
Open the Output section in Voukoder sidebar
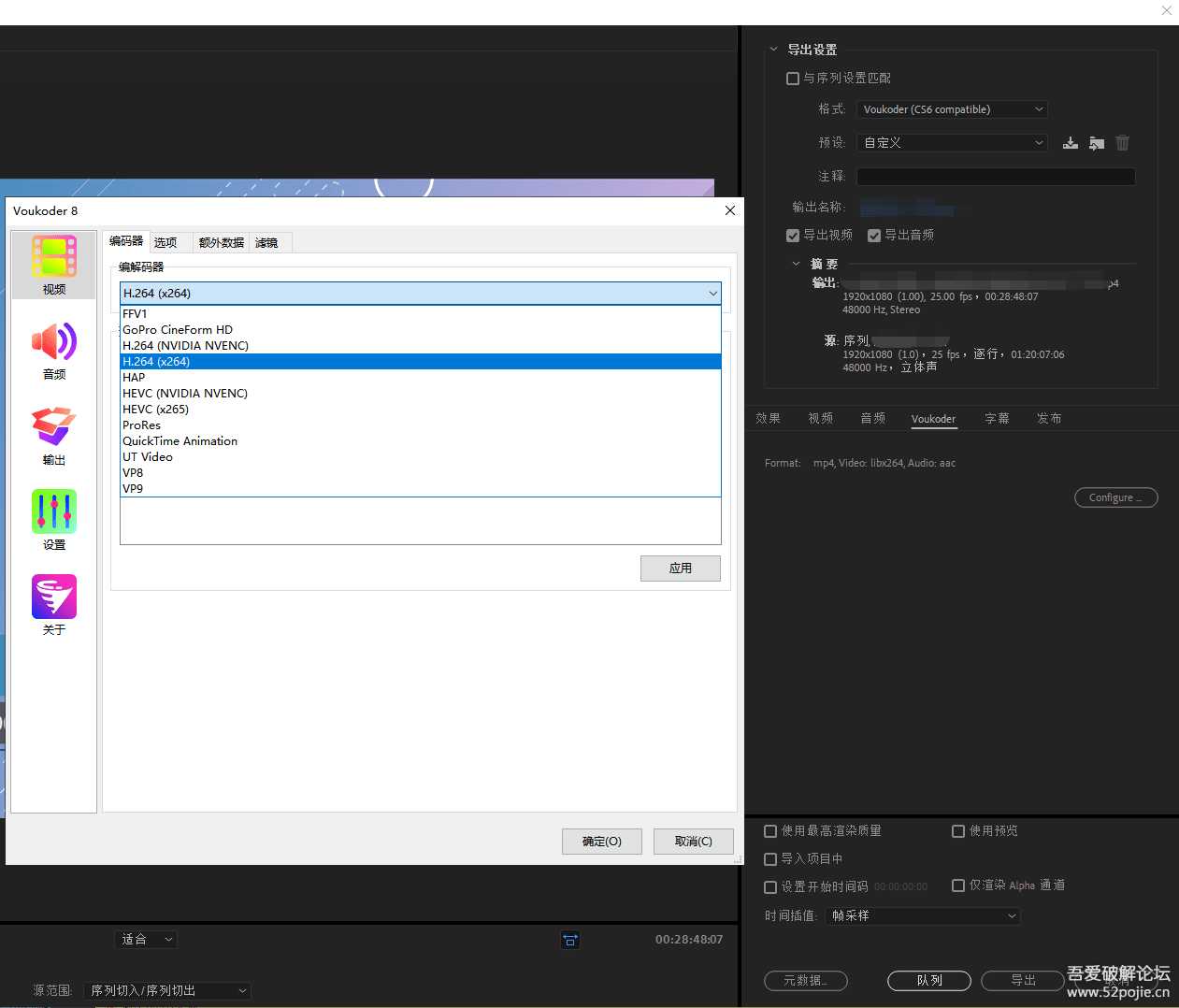pos(54,436)
